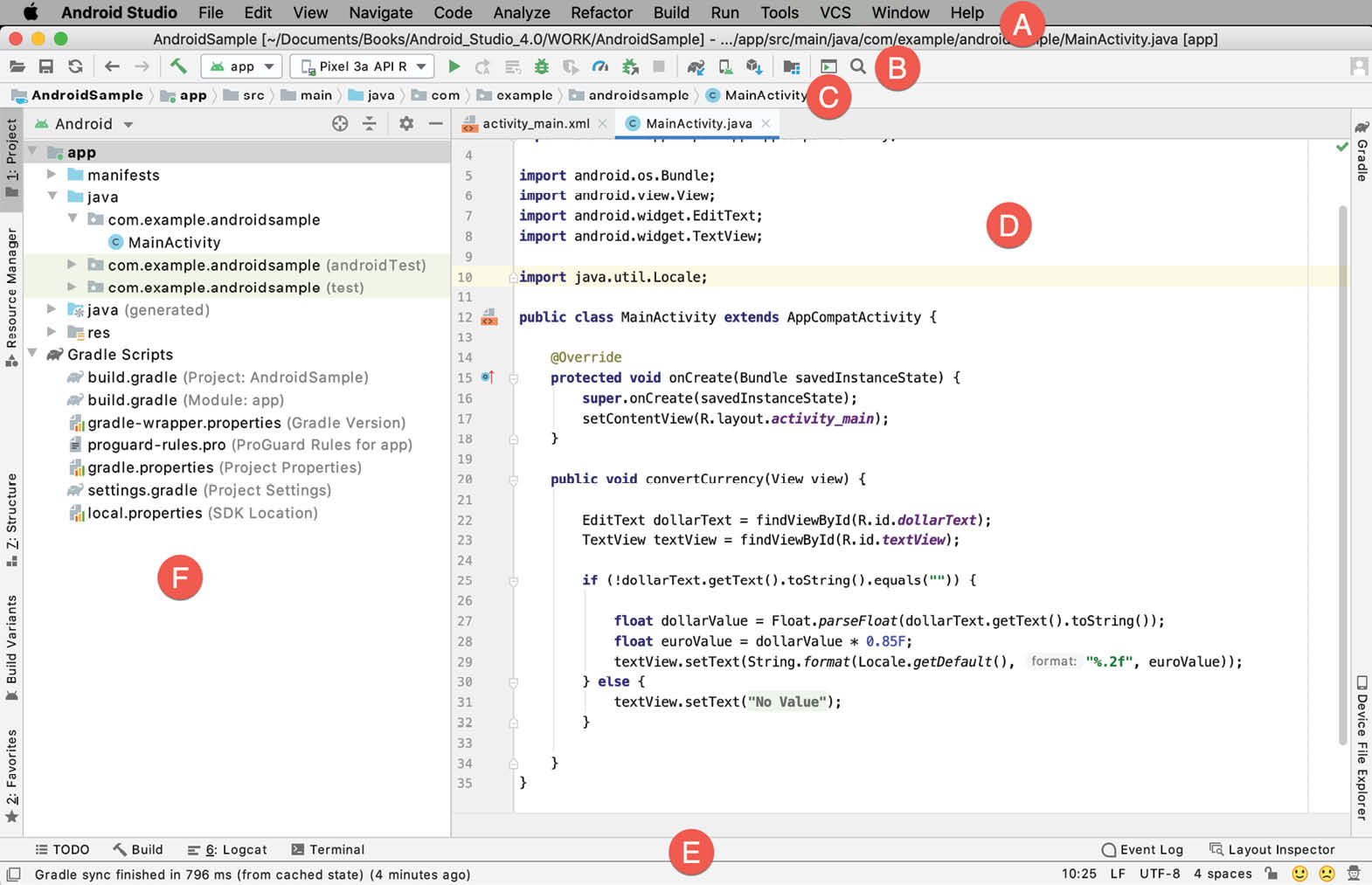Open the Pixel 3a API R device dropdown
Screen dimensions: 1372x885
pyautogui.click(x=362, y=66)
